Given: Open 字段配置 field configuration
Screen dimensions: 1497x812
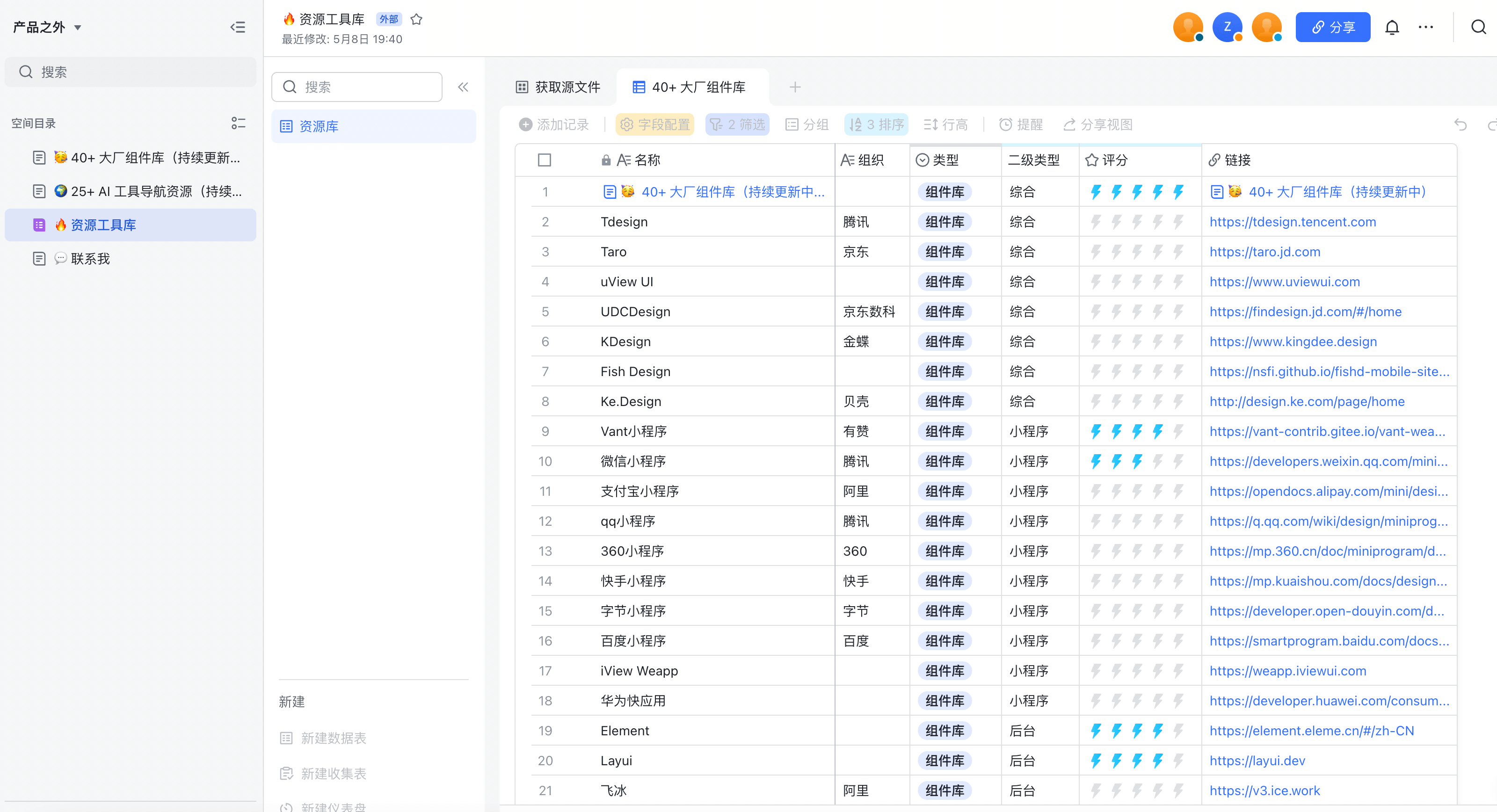Looking at the screenshot, I should click(x=655, y=124).
